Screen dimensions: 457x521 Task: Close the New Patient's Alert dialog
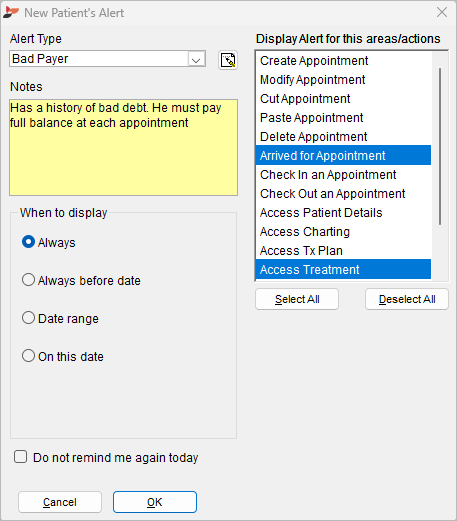442,12
